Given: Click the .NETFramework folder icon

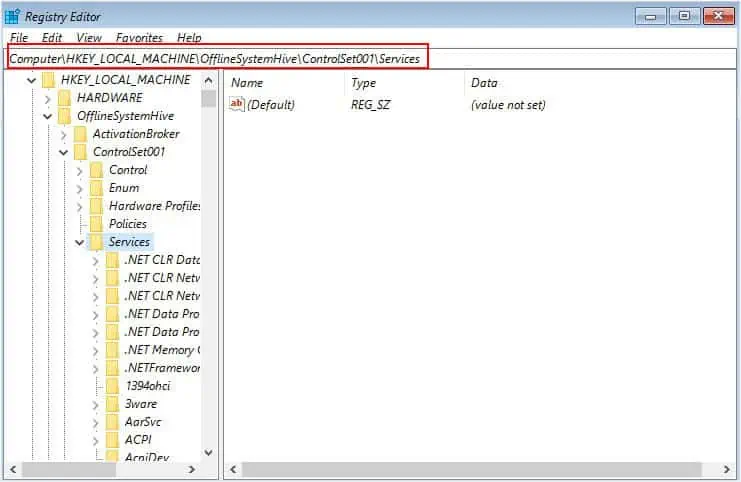Looking at the screenshot, I should [112, 368].
